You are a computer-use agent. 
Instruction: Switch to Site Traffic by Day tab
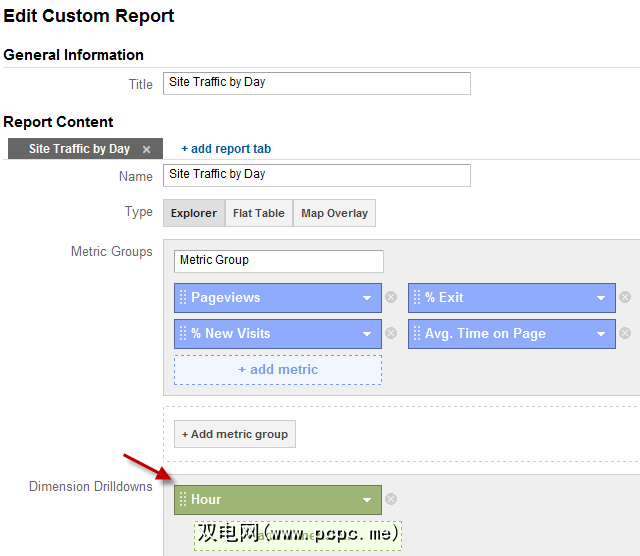point(79,149)
